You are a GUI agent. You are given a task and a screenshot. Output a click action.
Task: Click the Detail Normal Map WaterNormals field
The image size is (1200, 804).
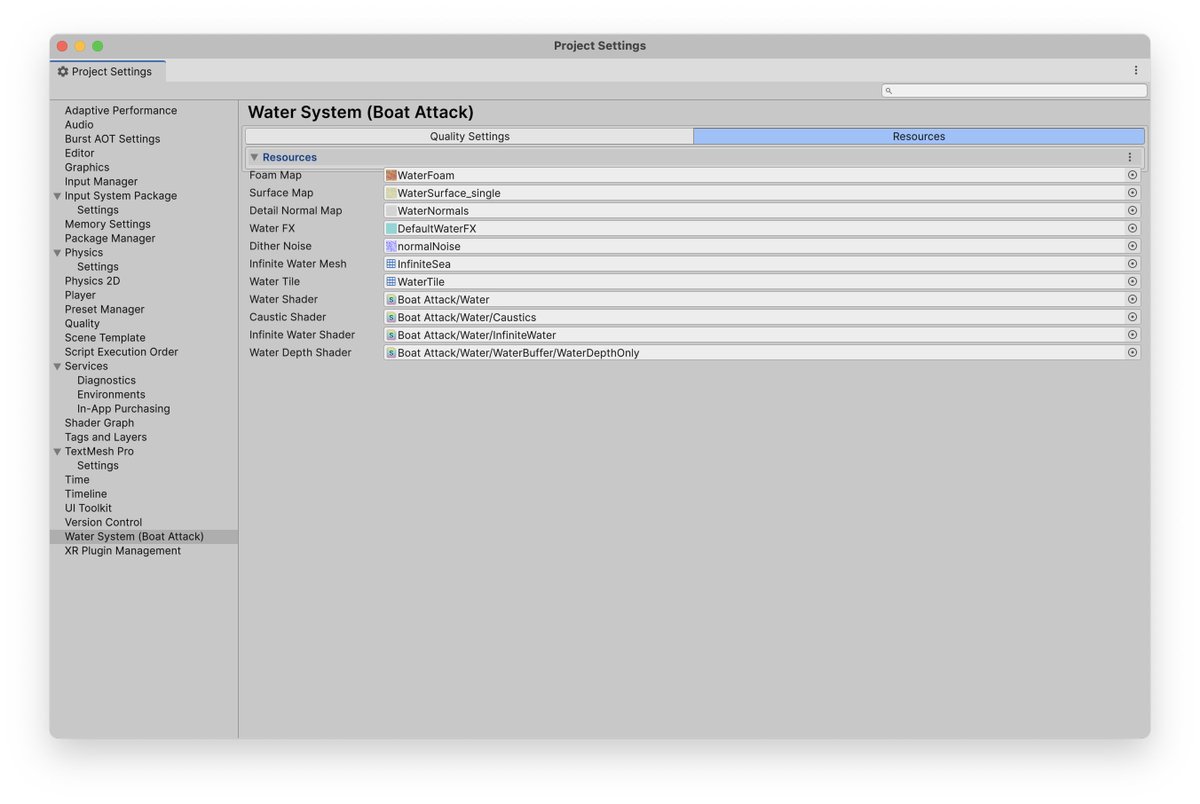762,211
